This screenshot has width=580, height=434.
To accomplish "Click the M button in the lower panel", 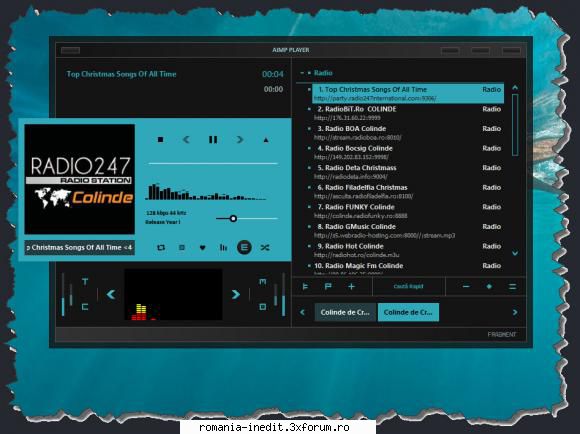I will pos(263,282).
